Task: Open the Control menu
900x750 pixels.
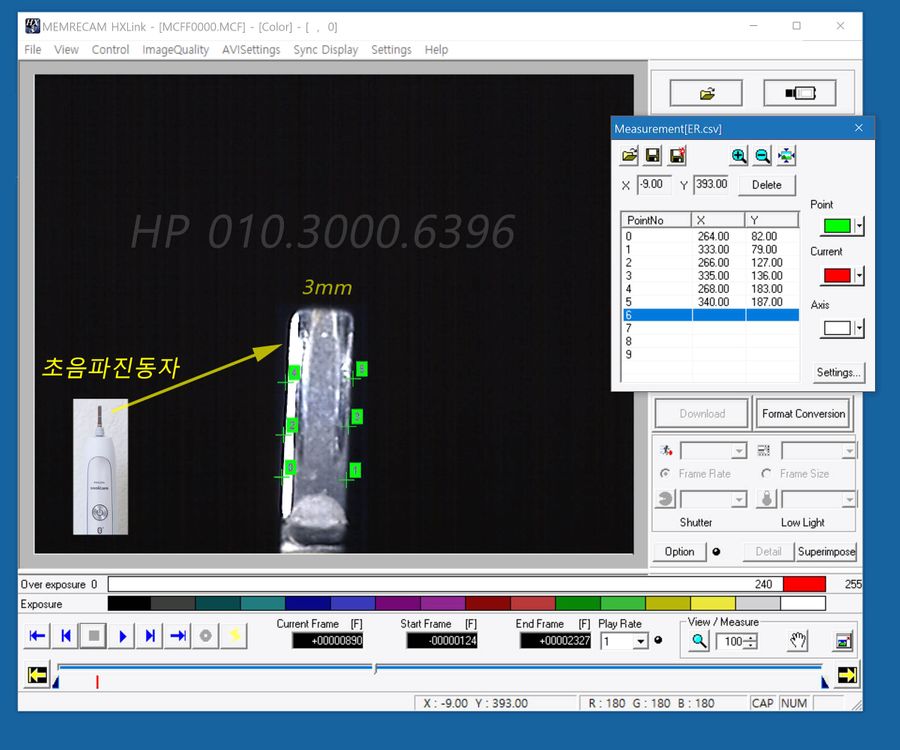Action: coord(110,50)
